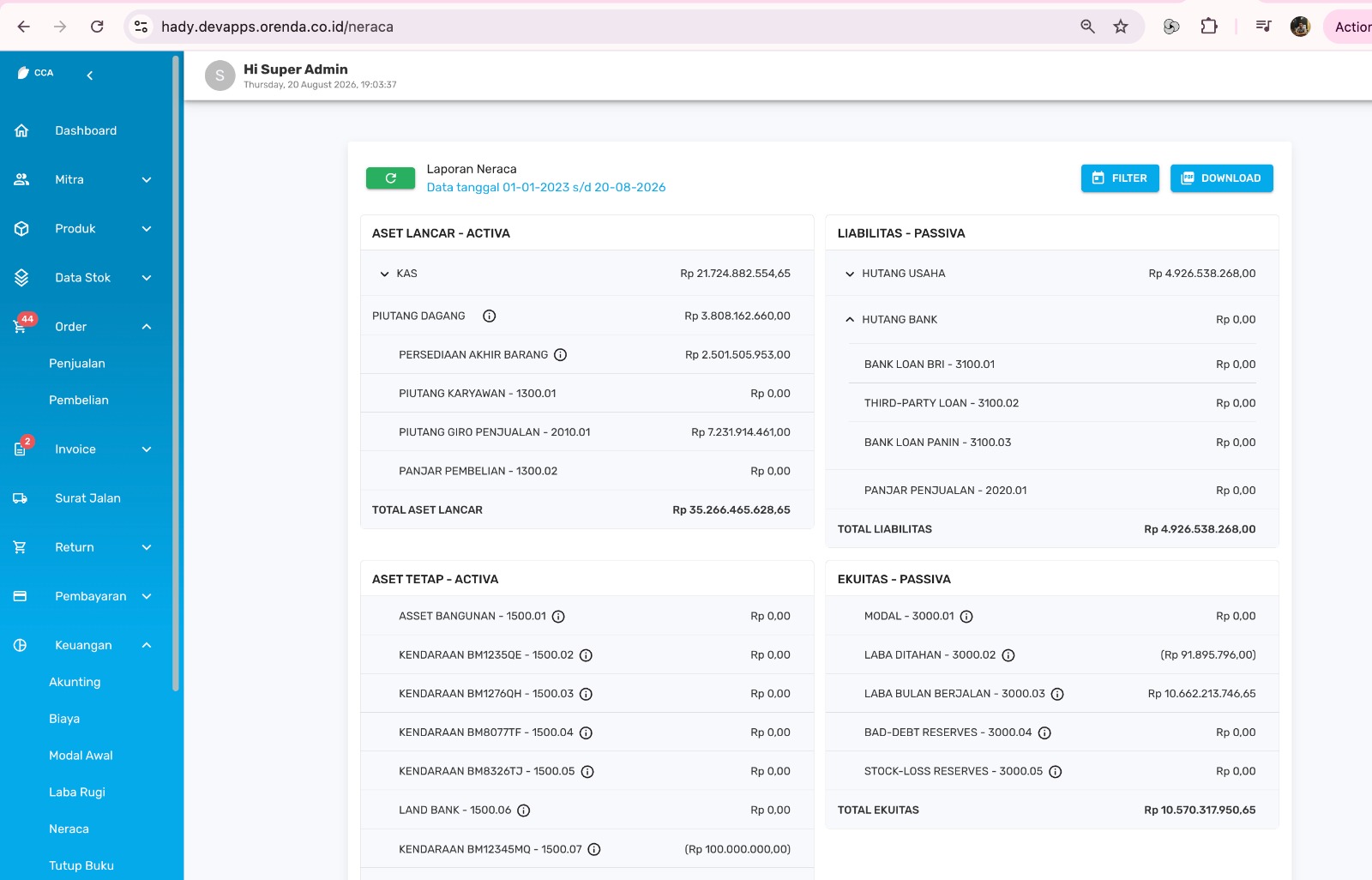Click info icon for BAD-DEBT RESERVES - 3000.04
1372x880 pixels.
tap(1044, 732)
